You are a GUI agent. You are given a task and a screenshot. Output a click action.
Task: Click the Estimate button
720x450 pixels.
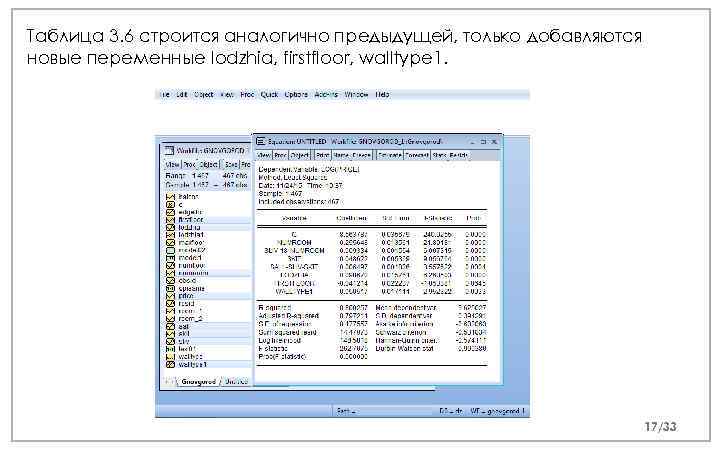[x=390, y=156]
